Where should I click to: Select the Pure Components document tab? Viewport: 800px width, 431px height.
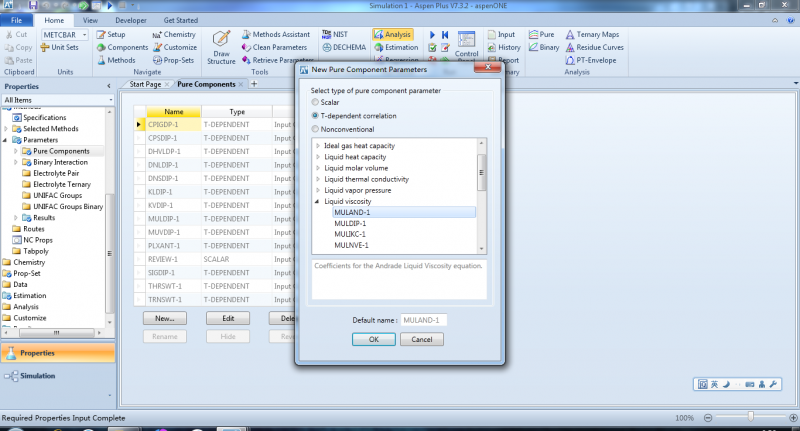click(x=206, y=84)
